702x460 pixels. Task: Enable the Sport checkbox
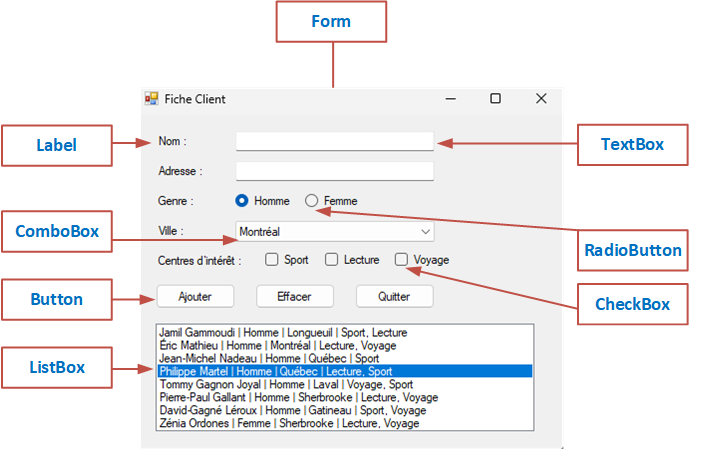[x=272, y=260]
